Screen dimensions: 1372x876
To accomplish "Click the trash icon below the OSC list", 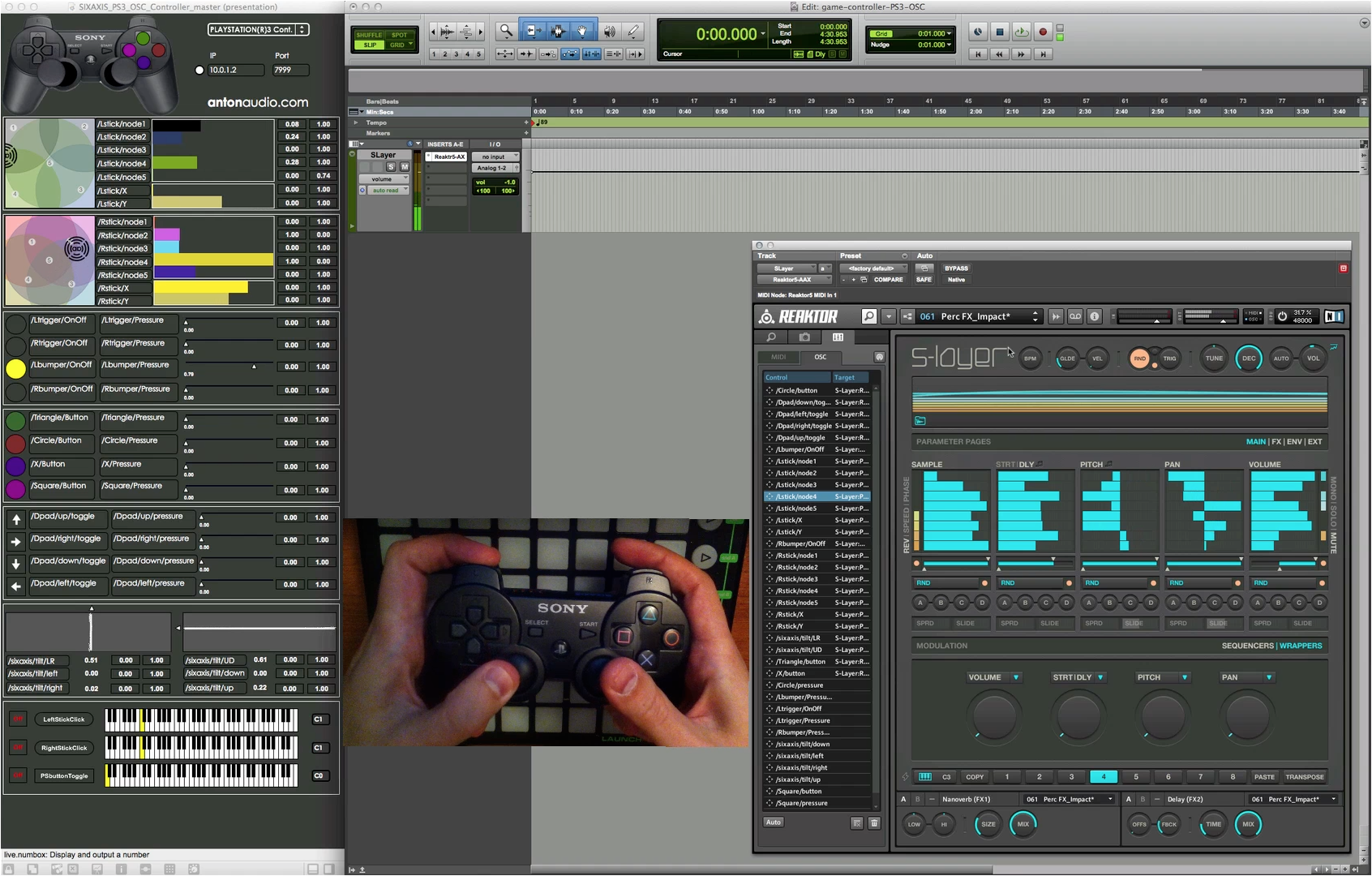I will point(874,823).
